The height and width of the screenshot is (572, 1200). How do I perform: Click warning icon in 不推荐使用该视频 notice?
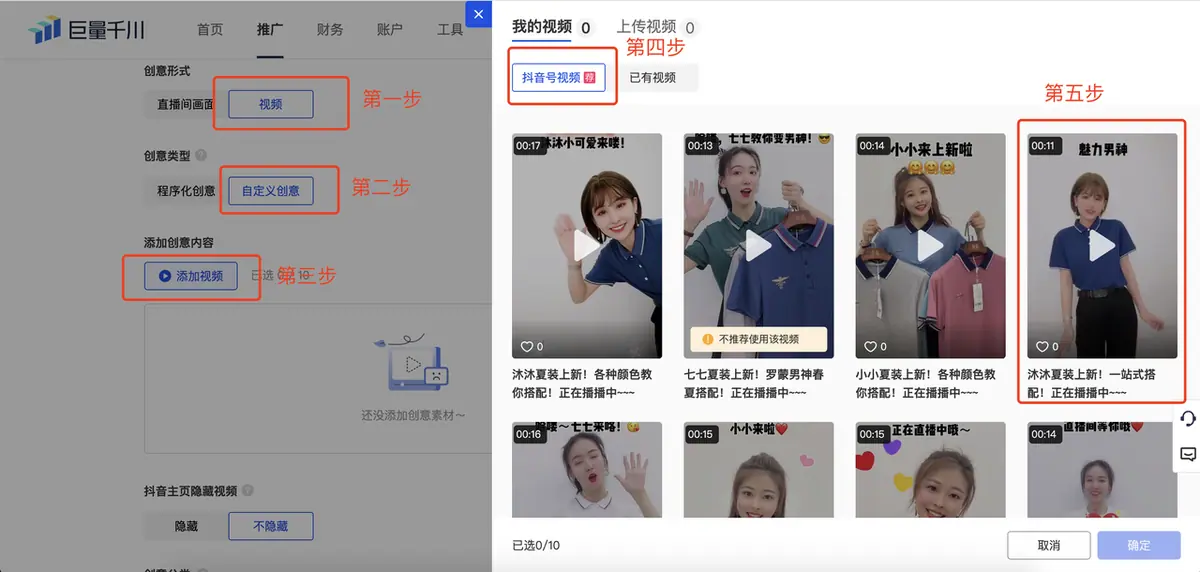point(708,339)
